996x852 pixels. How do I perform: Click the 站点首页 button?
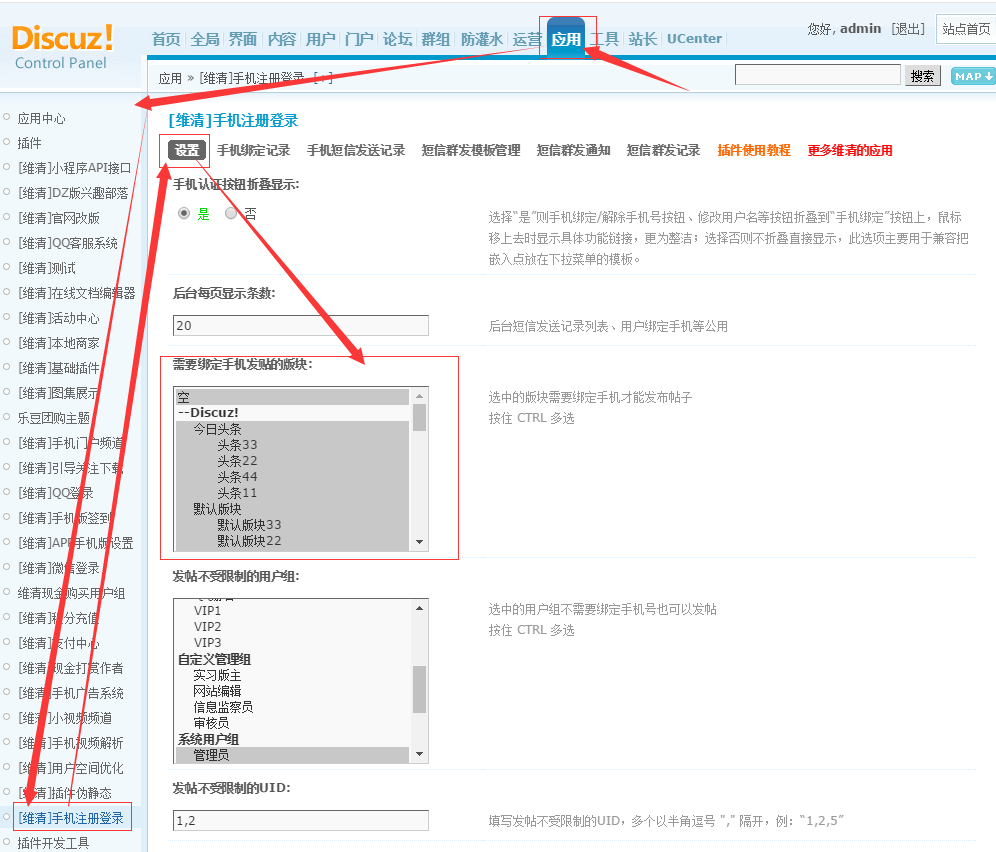[x=966, y=29]
